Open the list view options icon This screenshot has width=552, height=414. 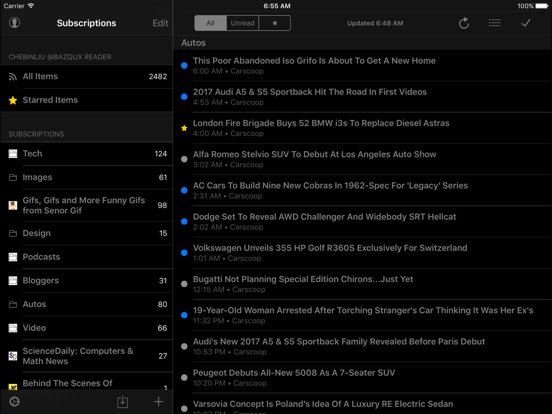[x=495, y=23]
